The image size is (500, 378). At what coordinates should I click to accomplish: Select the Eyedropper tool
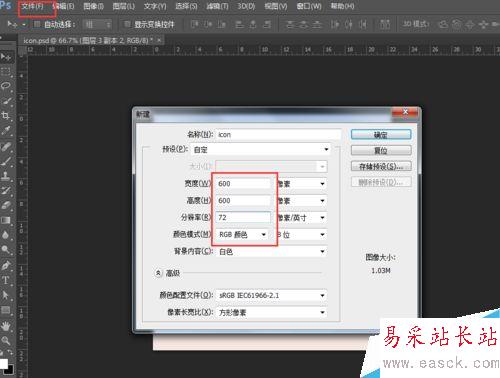6,130
